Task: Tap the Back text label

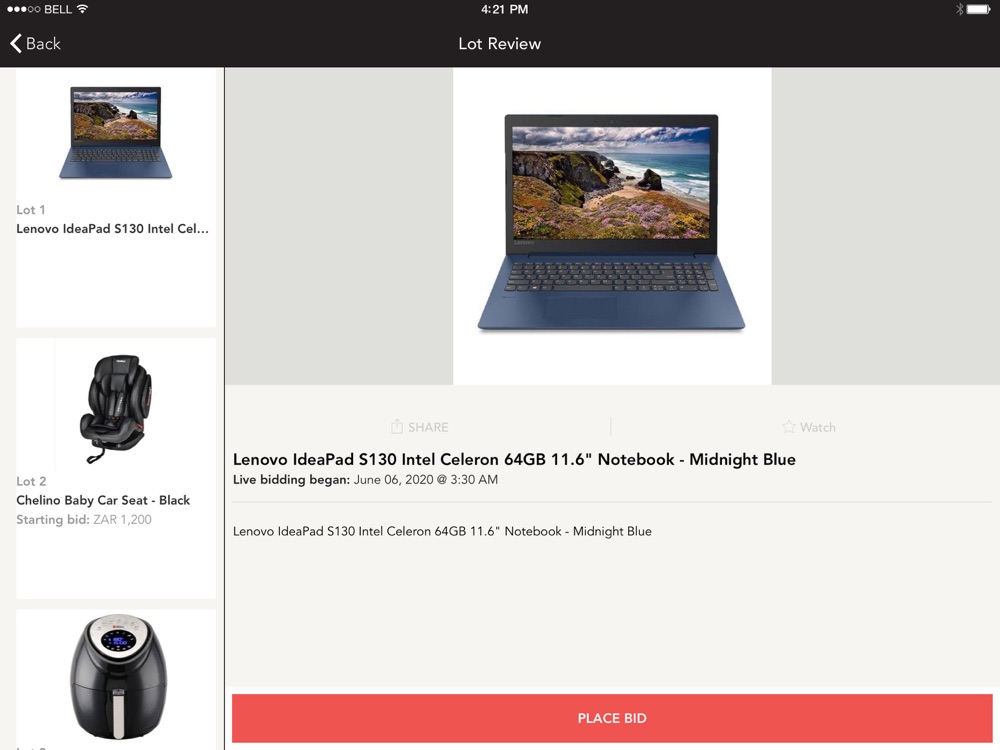Action: [x=43, y=43]
